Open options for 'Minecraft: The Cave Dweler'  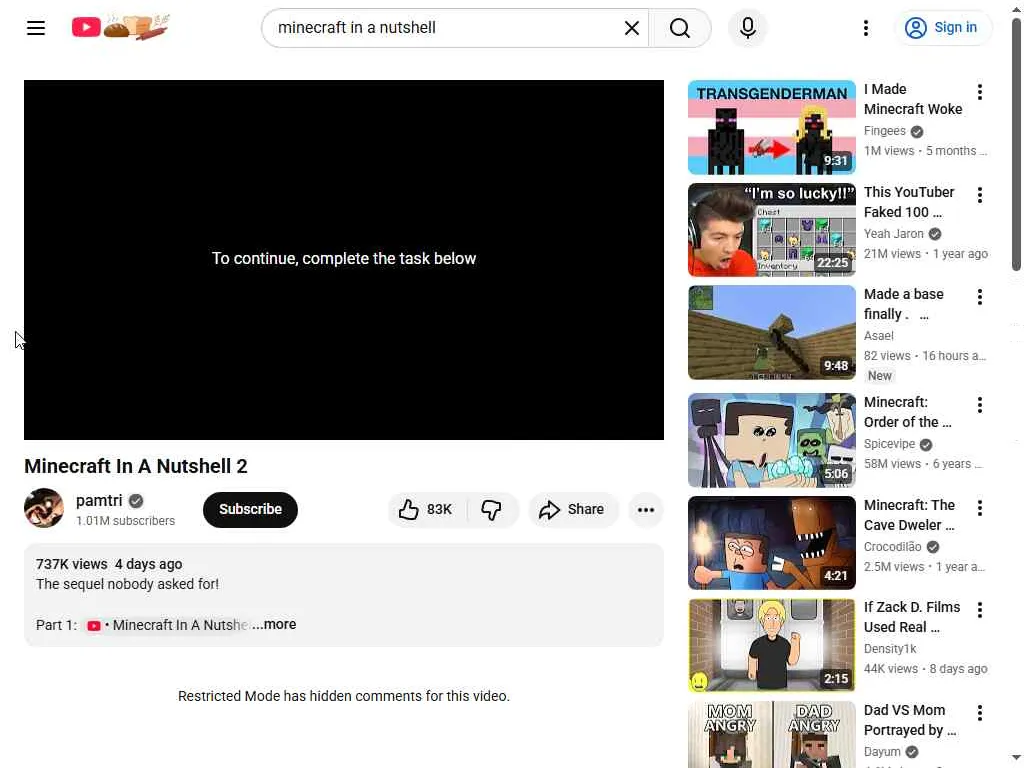(x=980, y=507)
